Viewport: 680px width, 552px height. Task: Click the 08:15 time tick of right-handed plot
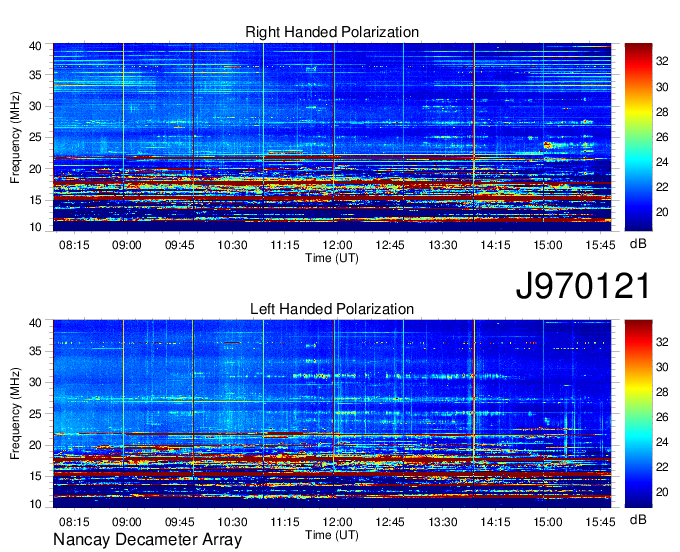[x=74, y=245]
